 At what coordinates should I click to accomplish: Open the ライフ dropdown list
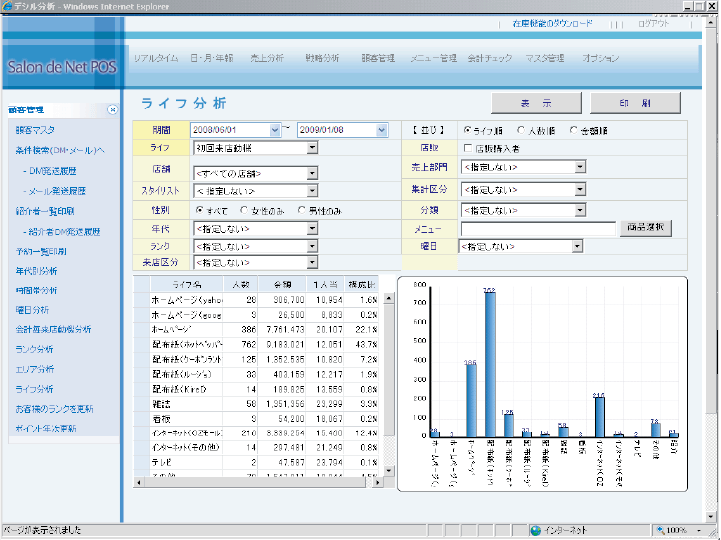coord(313,148)
